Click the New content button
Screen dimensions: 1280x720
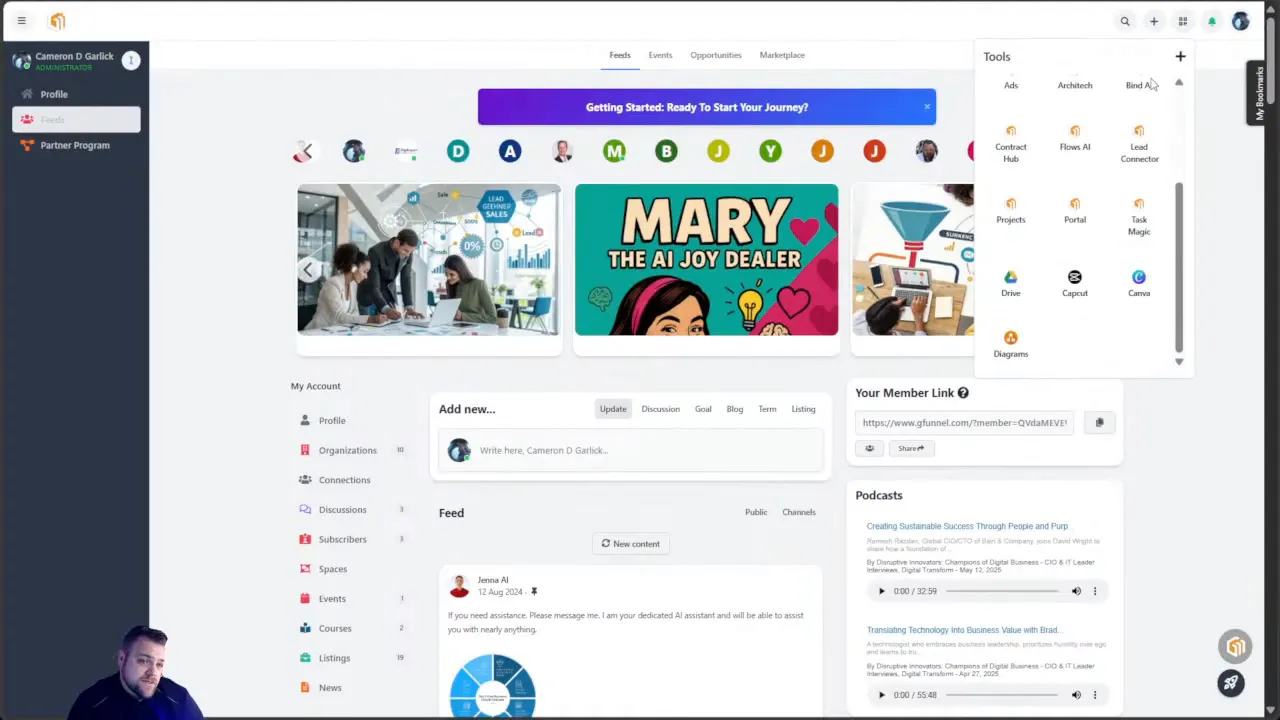(630, 544)
